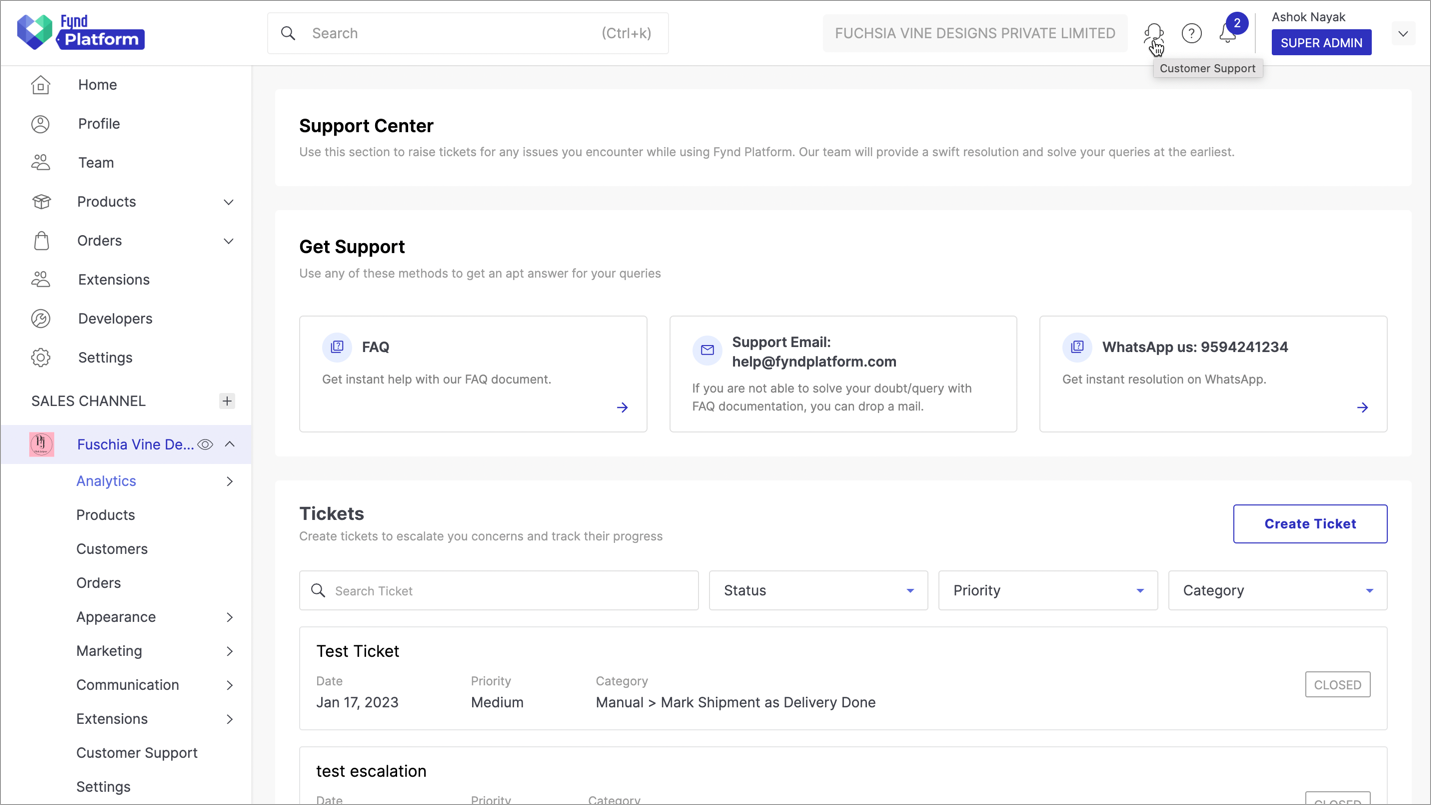
Task: Add a new sales channel with plus icon
Action: 227,401
